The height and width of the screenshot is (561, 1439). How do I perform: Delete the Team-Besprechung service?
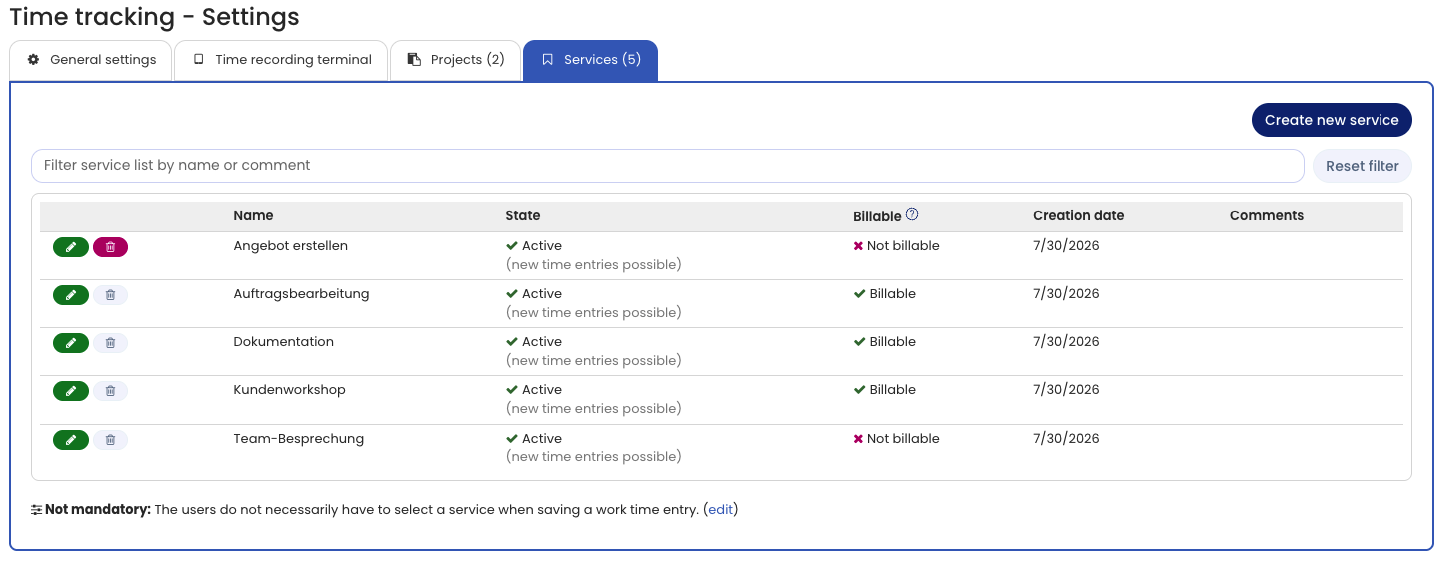pyautogui.click(x=110, y=440)
